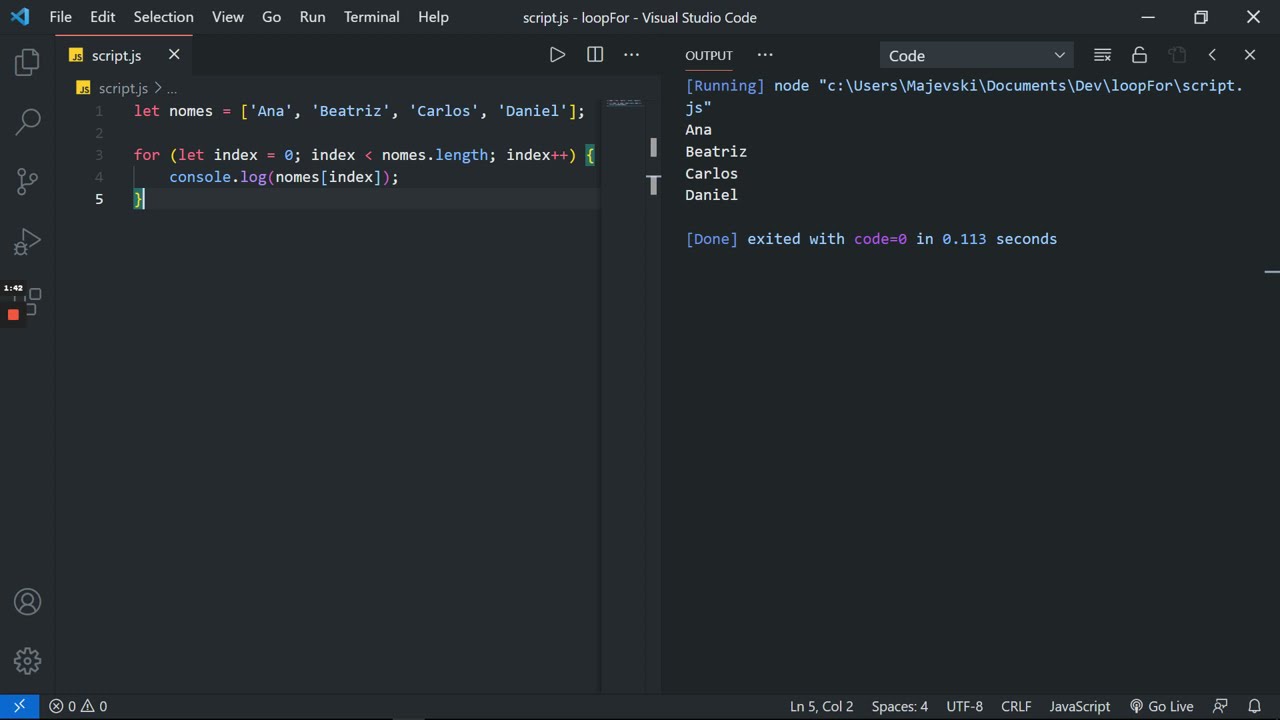
Task: Click '[Running]' text in output
Action: pos(725,86)
